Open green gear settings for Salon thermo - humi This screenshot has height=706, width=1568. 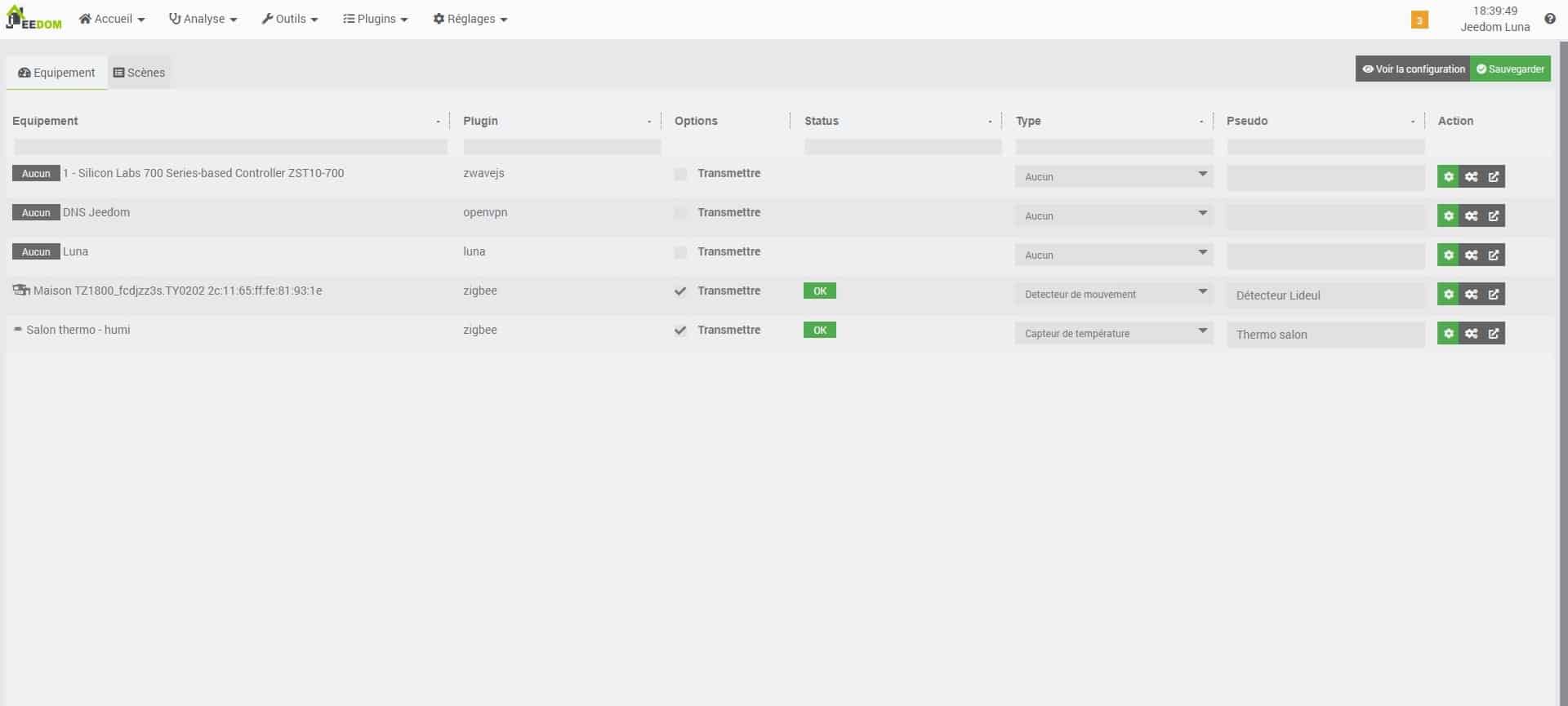[x=1448, y=333]
